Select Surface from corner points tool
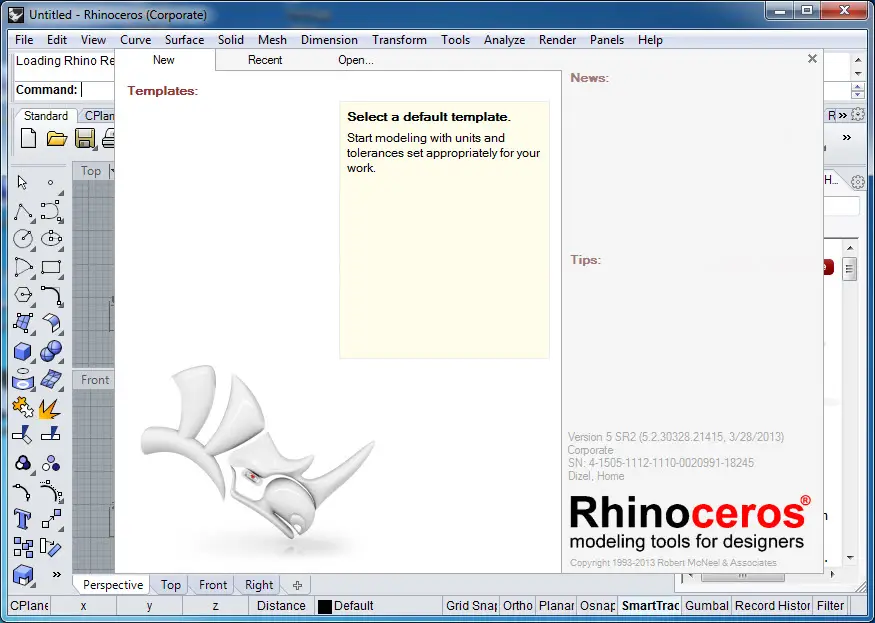This screenshot has width=875, height=623. [x=23, y=323]
